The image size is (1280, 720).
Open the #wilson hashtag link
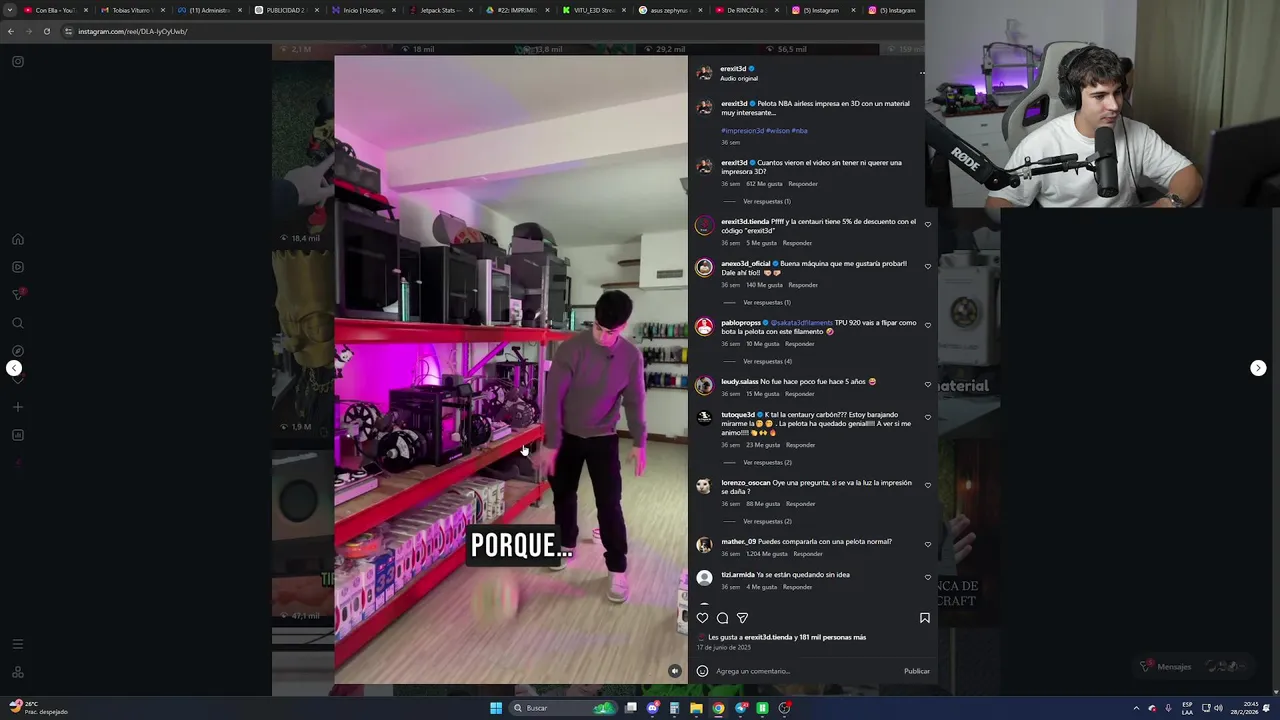(778, 131)
